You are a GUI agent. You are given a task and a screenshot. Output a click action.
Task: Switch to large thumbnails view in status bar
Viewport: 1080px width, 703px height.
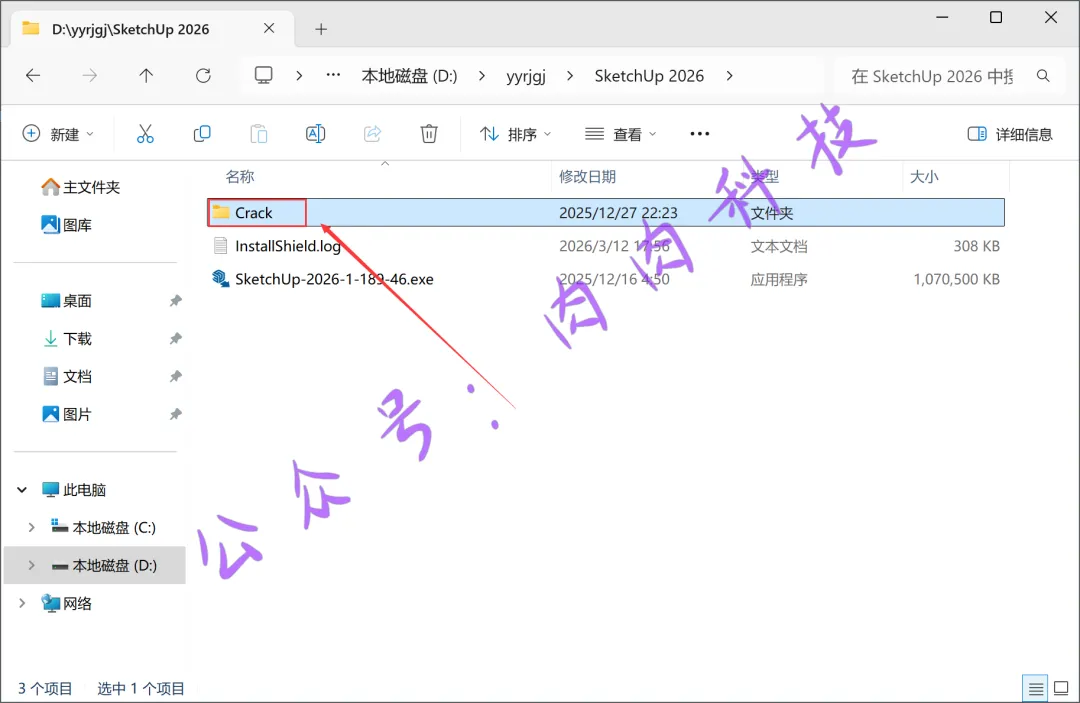tap(1061, 688)
